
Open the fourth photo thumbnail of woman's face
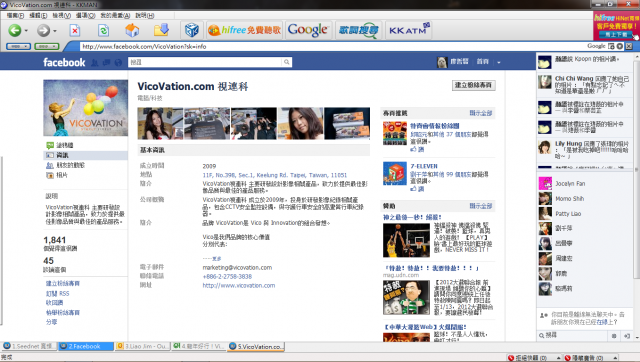coord(300,123)
